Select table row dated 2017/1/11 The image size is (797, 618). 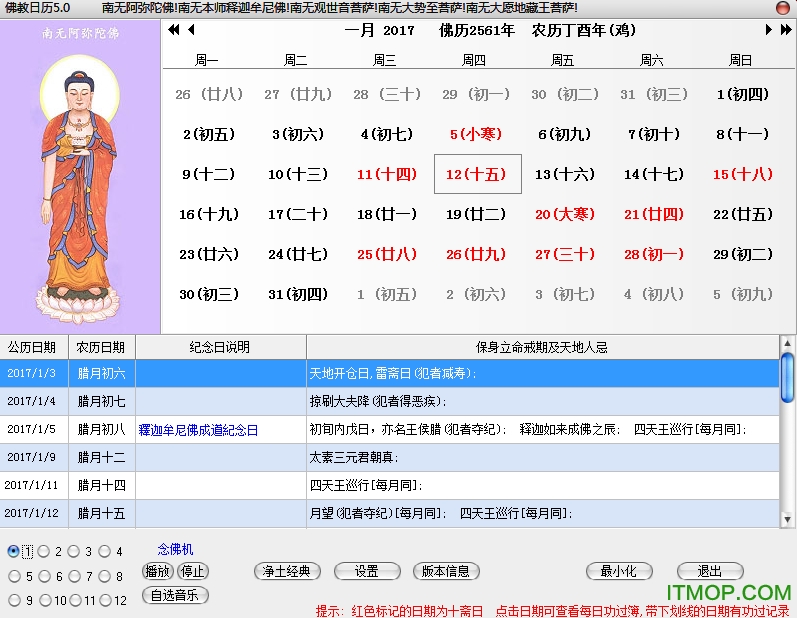coord(389,485)
